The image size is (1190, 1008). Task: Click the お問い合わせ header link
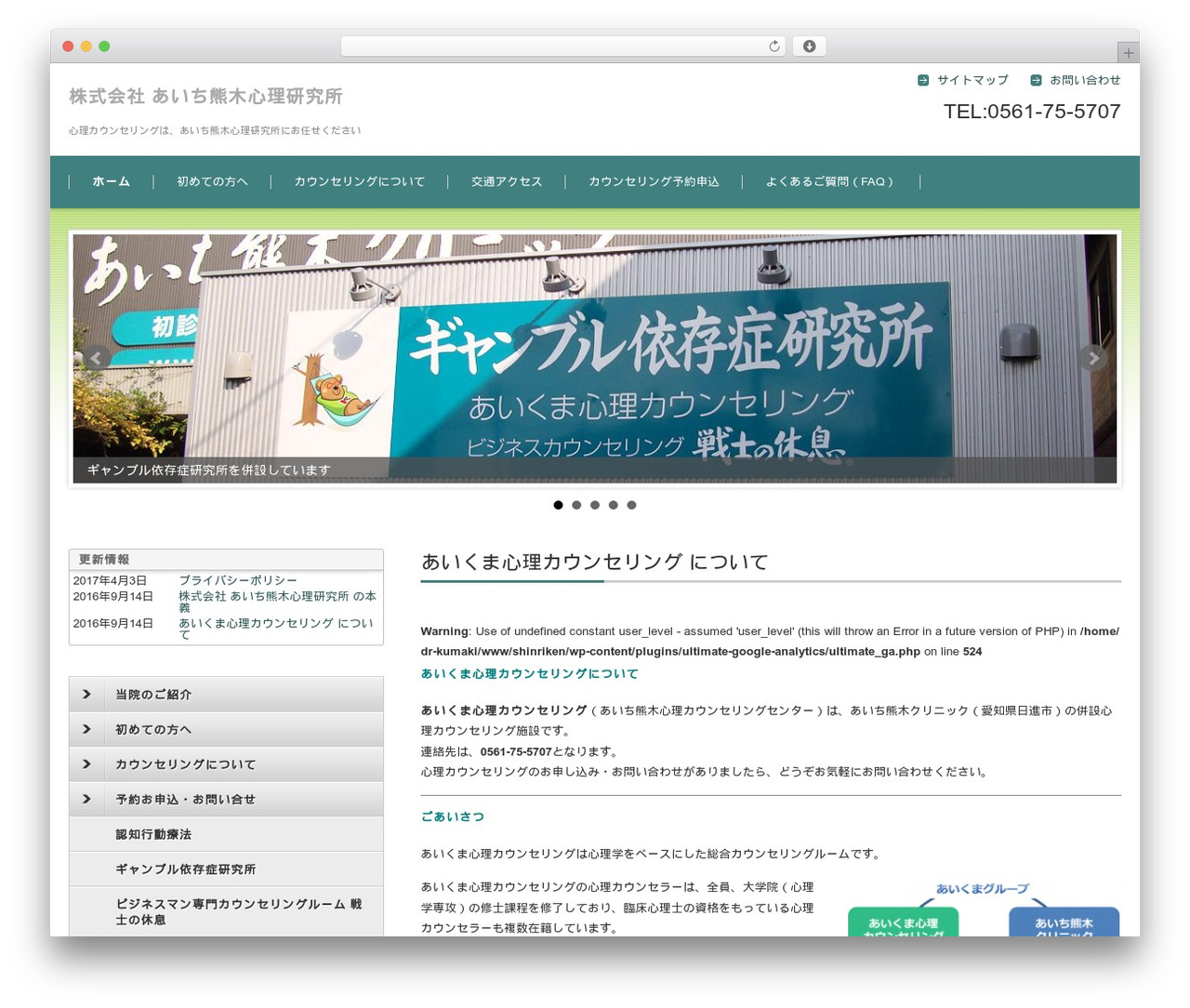[x=1085, y=80]
